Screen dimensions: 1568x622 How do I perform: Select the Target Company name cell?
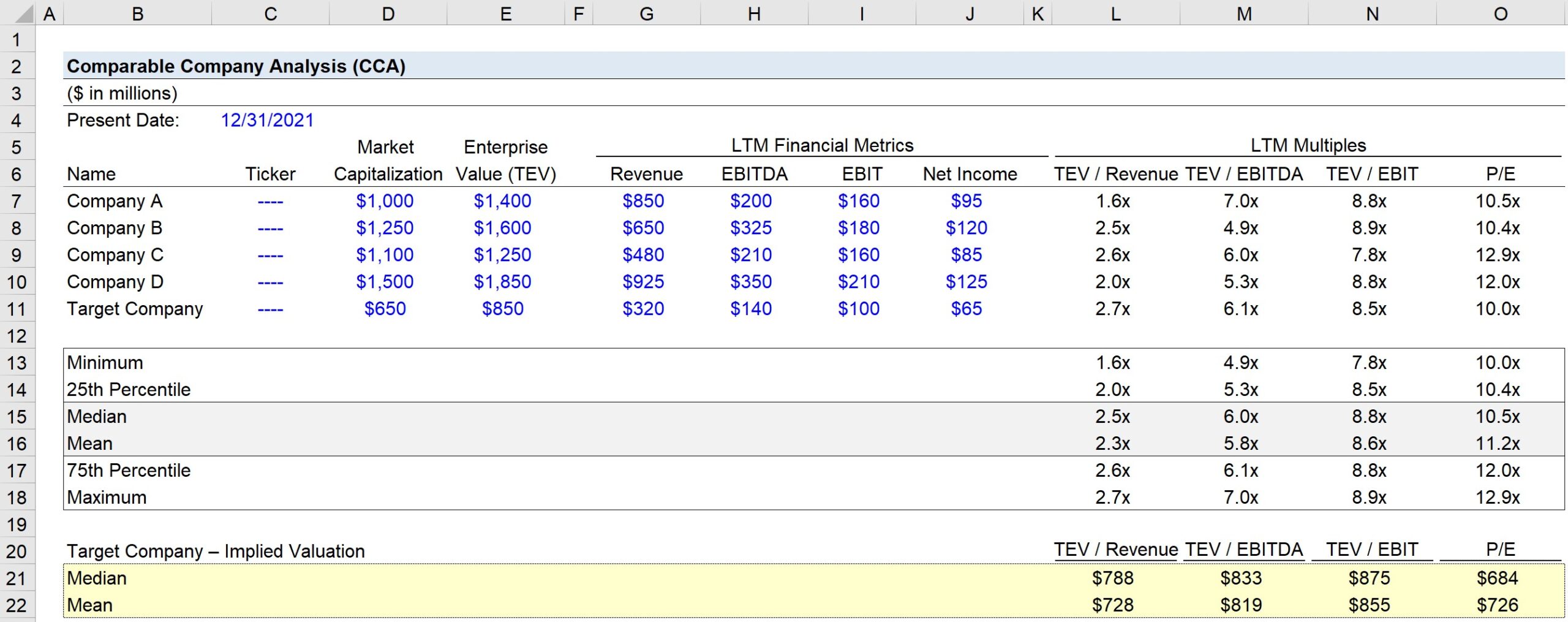click(135, 309)
